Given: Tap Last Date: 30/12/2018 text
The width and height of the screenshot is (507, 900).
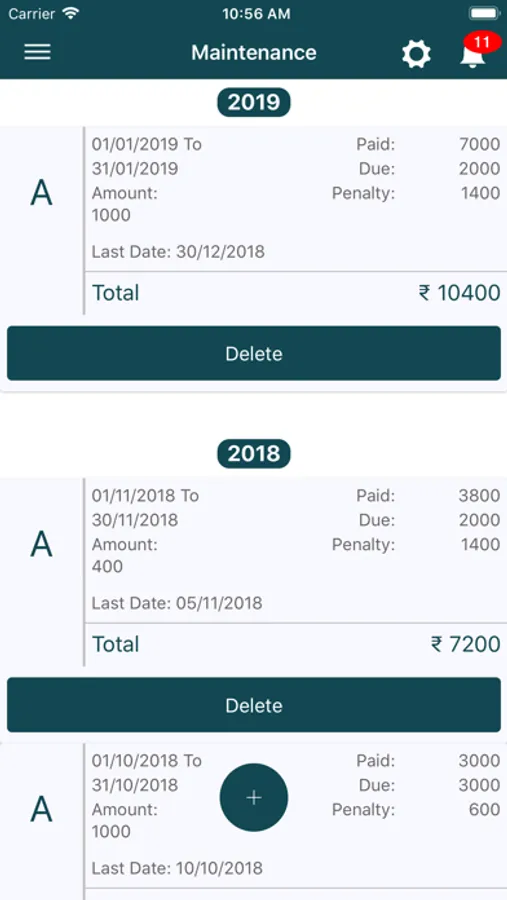Looking at the screenshot, I should pyautogui.click(x=178, y=251).
